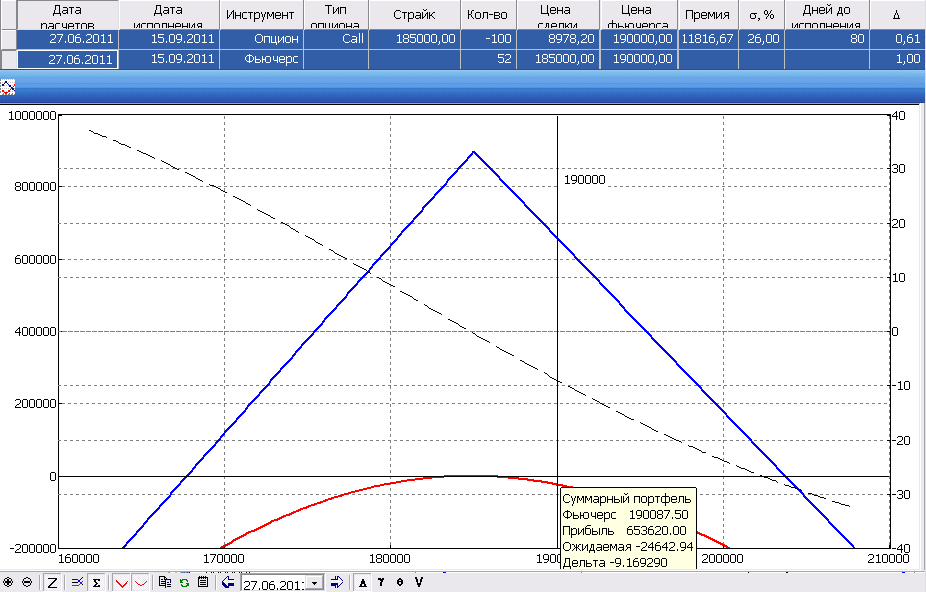The image size is (926, 592).
Task: Click the Страйк column header
Action: point(413,15)
